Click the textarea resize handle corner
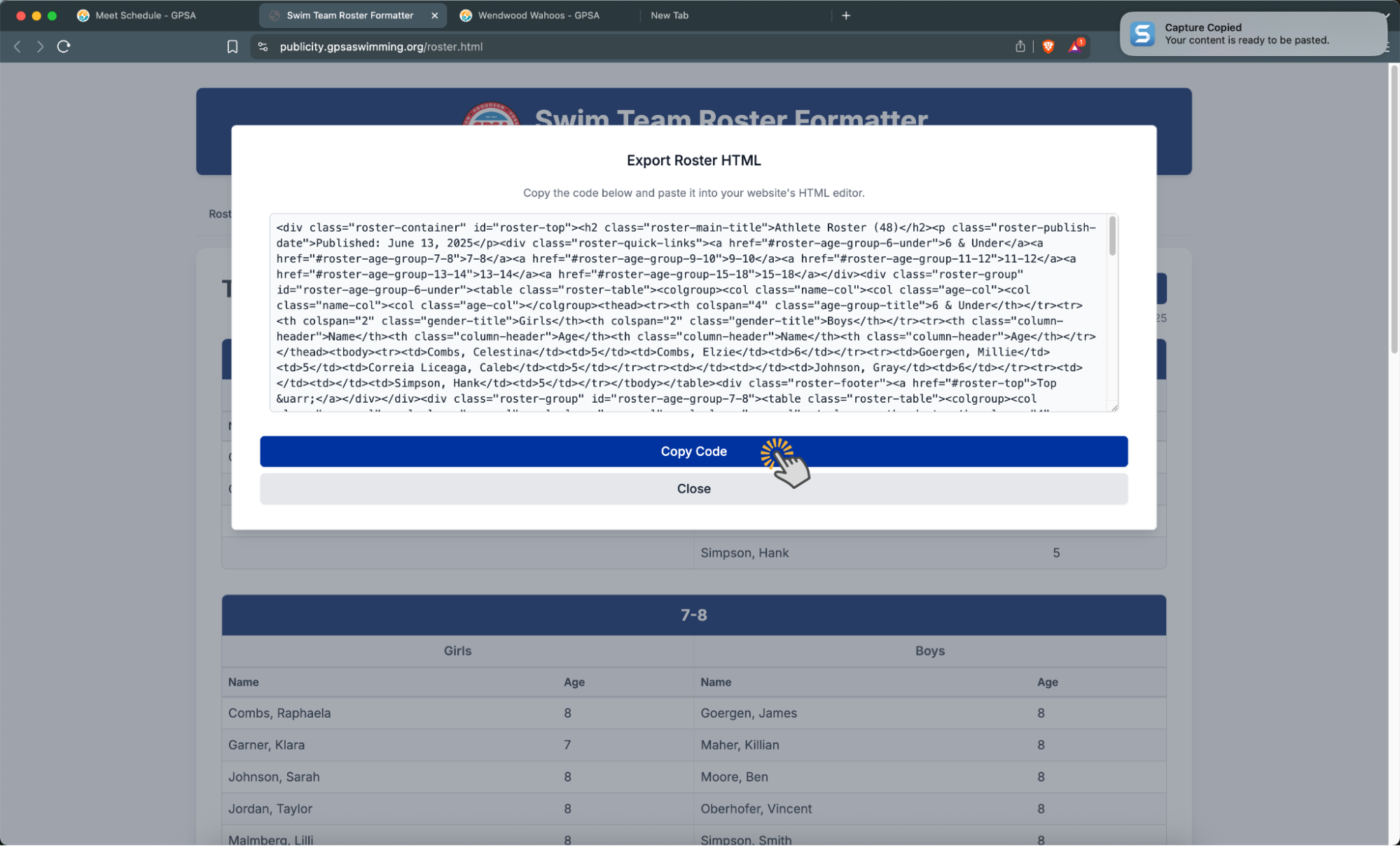The width and height of the screenshot is (1400, 846). [1114, 408]
